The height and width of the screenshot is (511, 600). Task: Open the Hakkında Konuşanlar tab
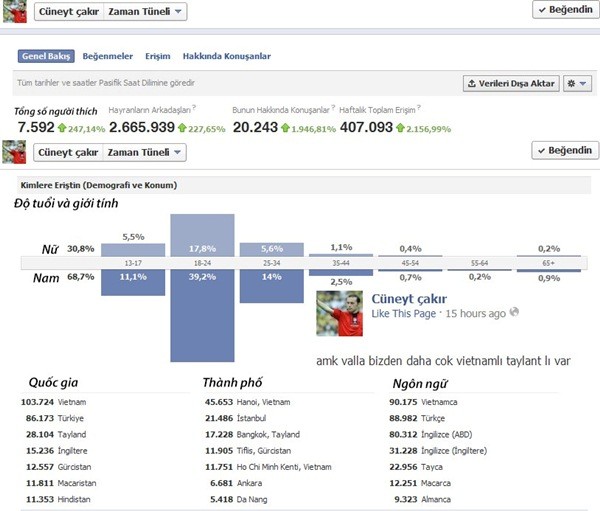pos(227,56)
